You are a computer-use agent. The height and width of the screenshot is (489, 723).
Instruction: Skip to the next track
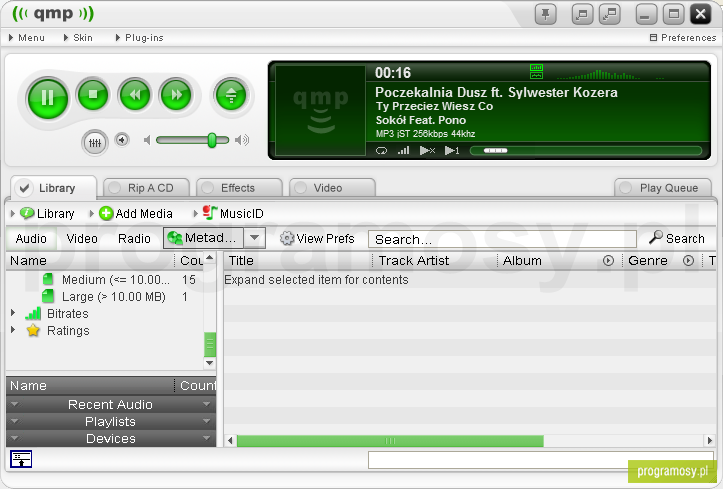176,95
